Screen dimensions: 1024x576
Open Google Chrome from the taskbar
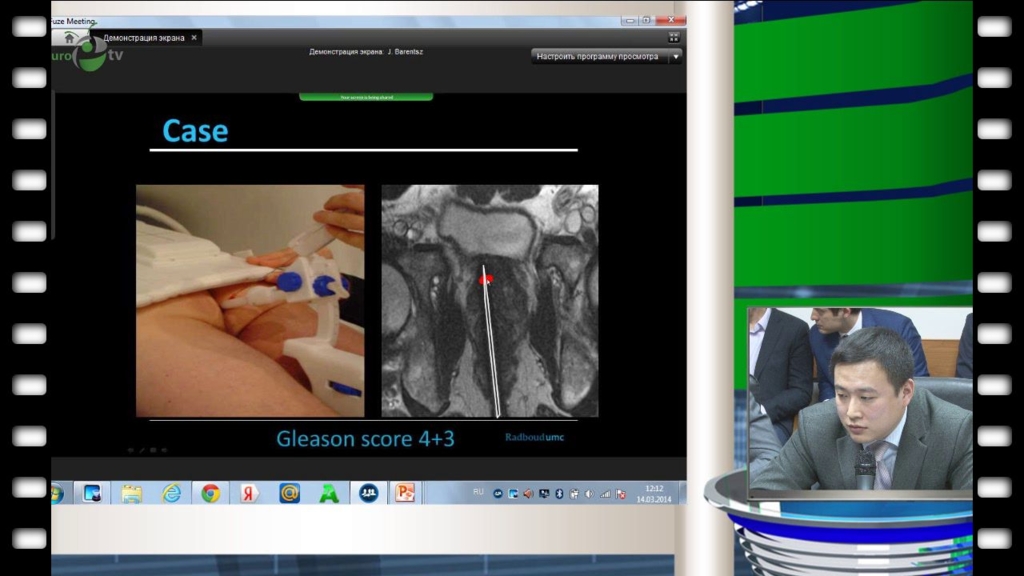tap(210, 493)
